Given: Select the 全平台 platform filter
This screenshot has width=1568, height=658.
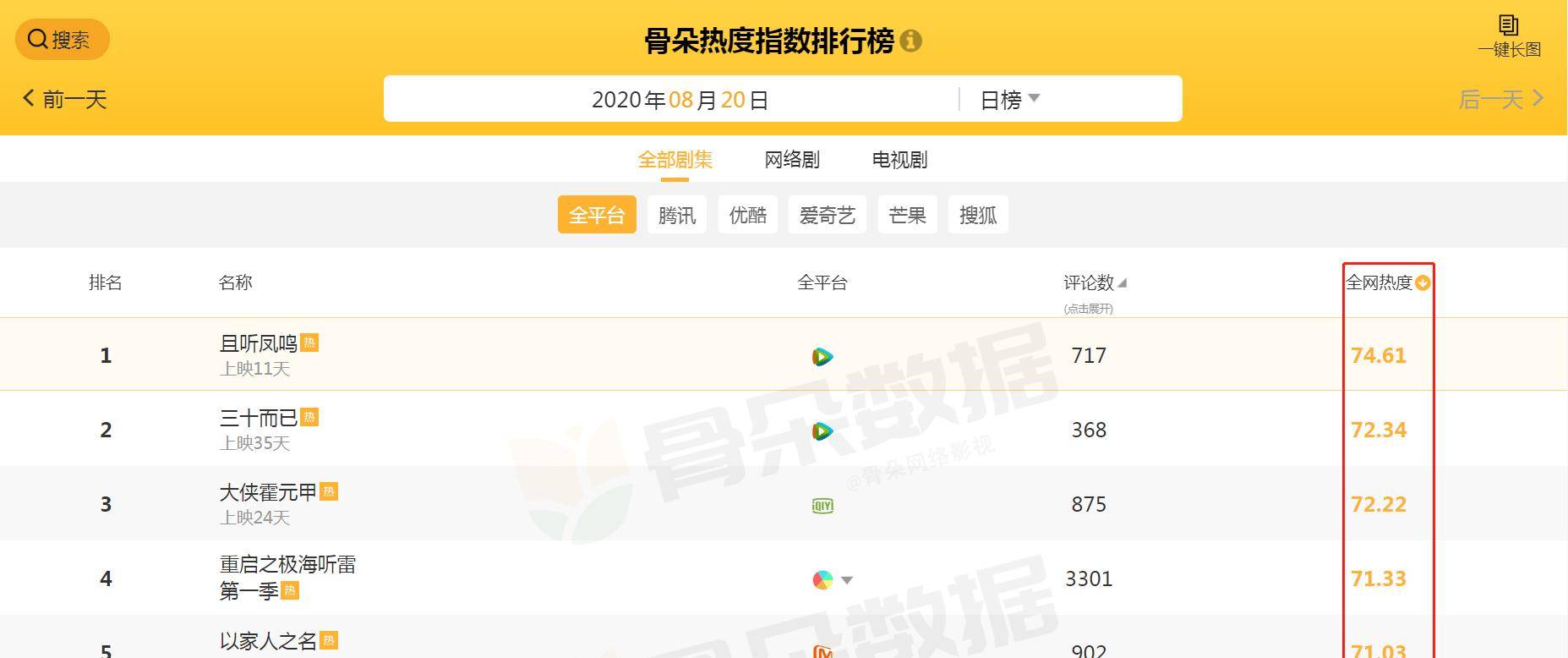Looking at the screenshot, I should click(x=597, y=215).
